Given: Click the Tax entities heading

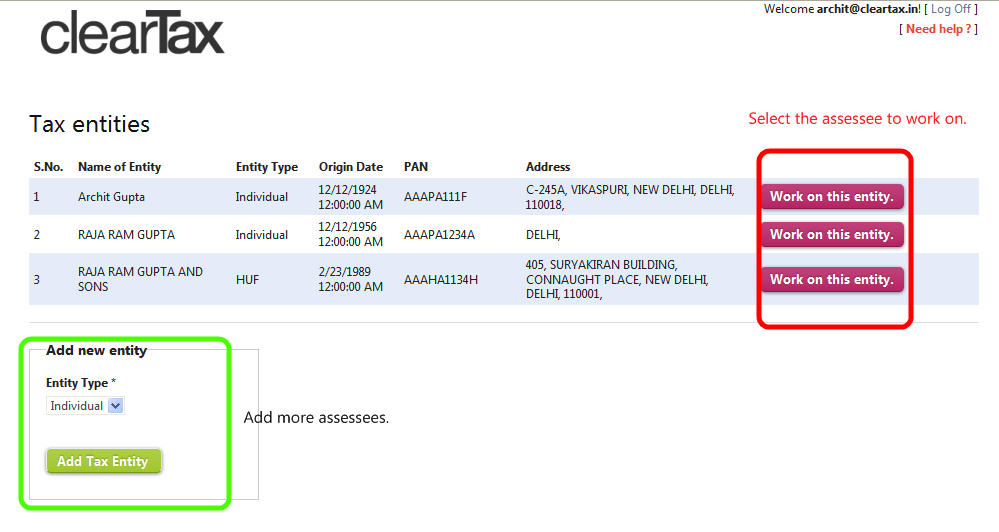Looking at the screenshot, I should (x=90, y=124).
